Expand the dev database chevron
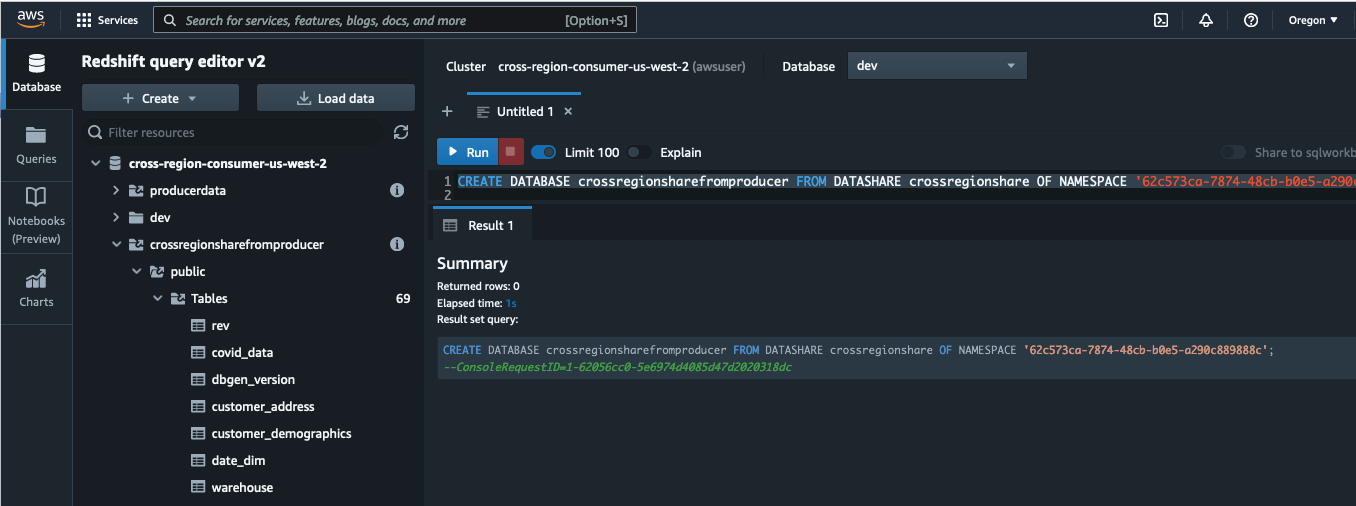This screenshot has height=506, width=1356. point(116,217)
